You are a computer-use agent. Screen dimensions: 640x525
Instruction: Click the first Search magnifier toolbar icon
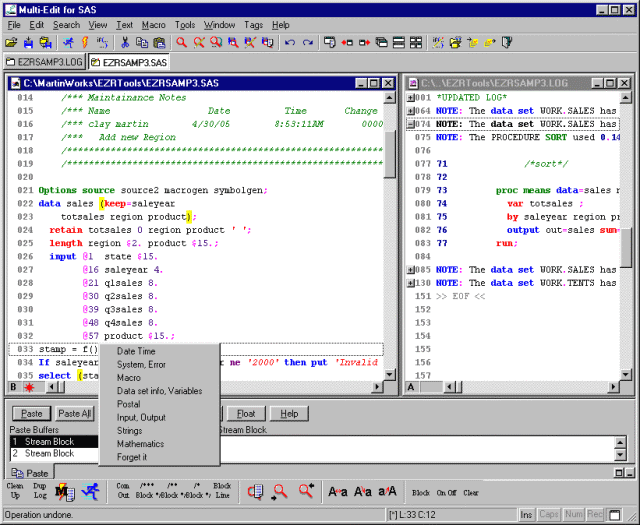182,43
